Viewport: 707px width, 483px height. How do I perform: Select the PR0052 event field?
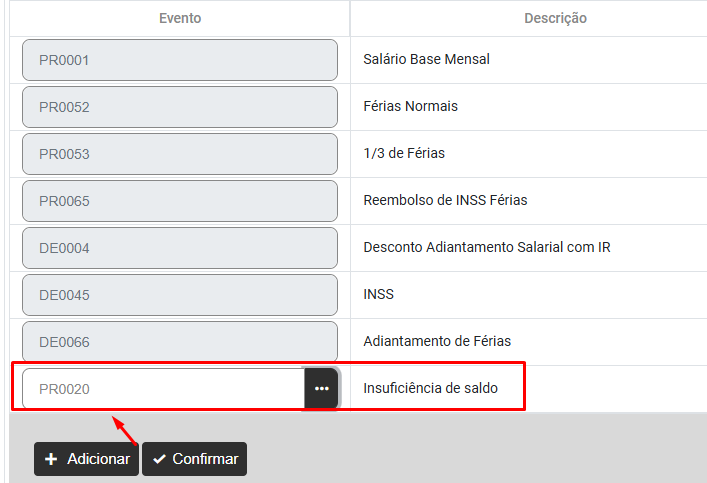coord(180,107)
